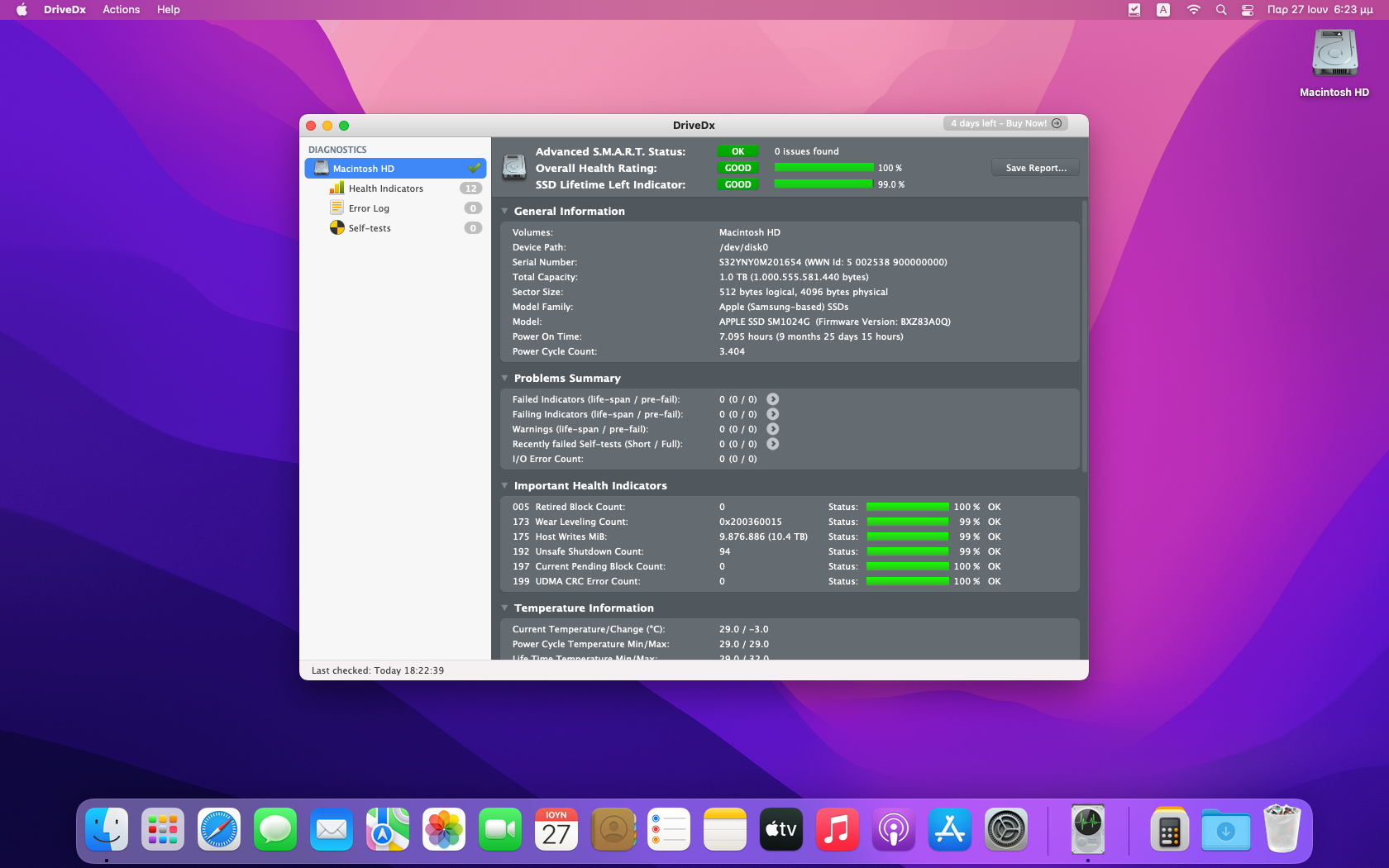Click the serial number value S32YNY0M201654

click(x=760, y=262)
